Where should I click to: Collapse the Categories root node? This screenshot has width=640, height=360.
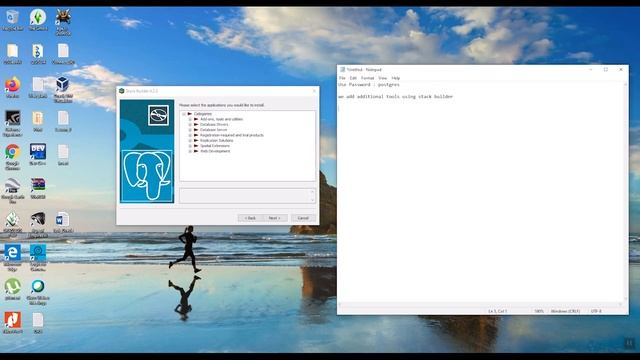[x=184, y=114]
